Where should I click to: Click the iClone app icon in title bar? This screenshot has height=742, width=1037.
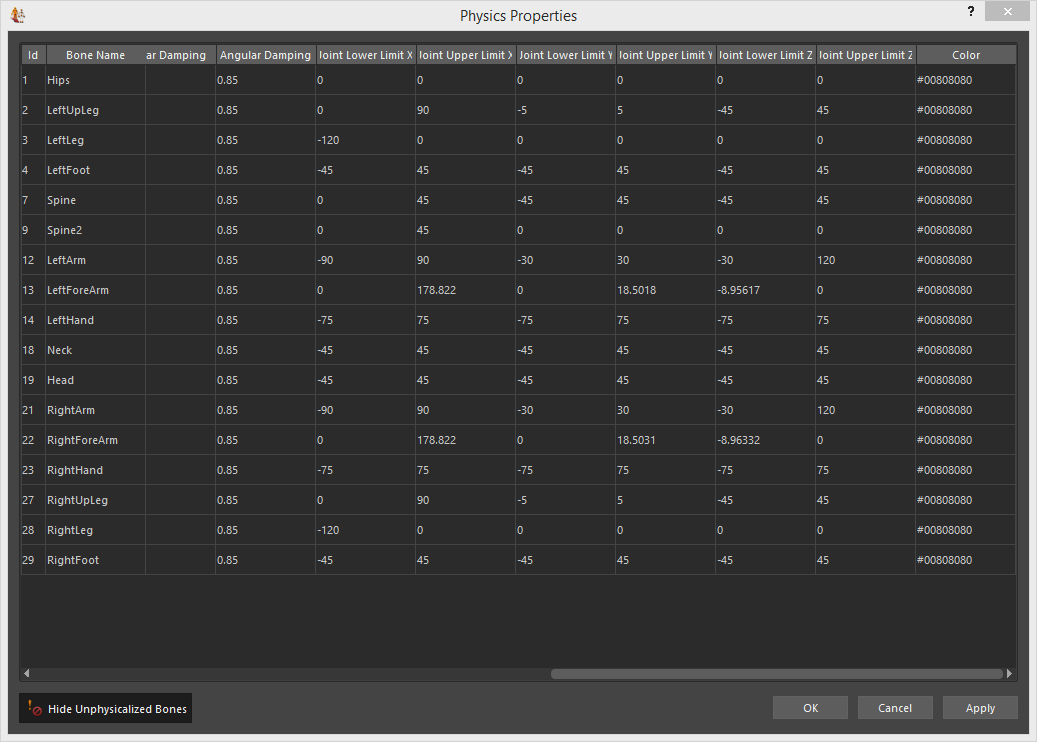[x=18, y=15]
